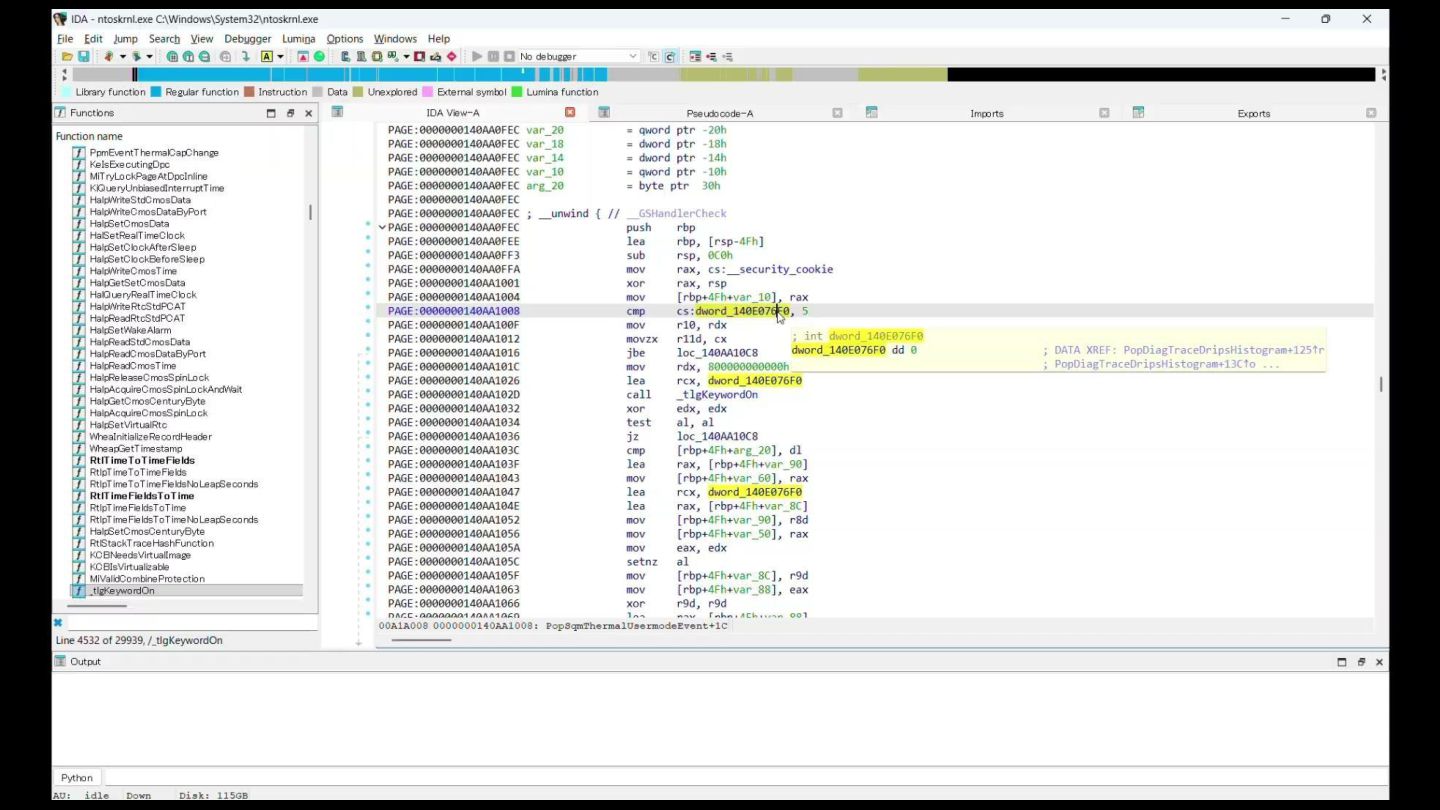Screen dimensions: 1440x810
Task: Click the Function name column header
Action: click(x=89, y=136)
